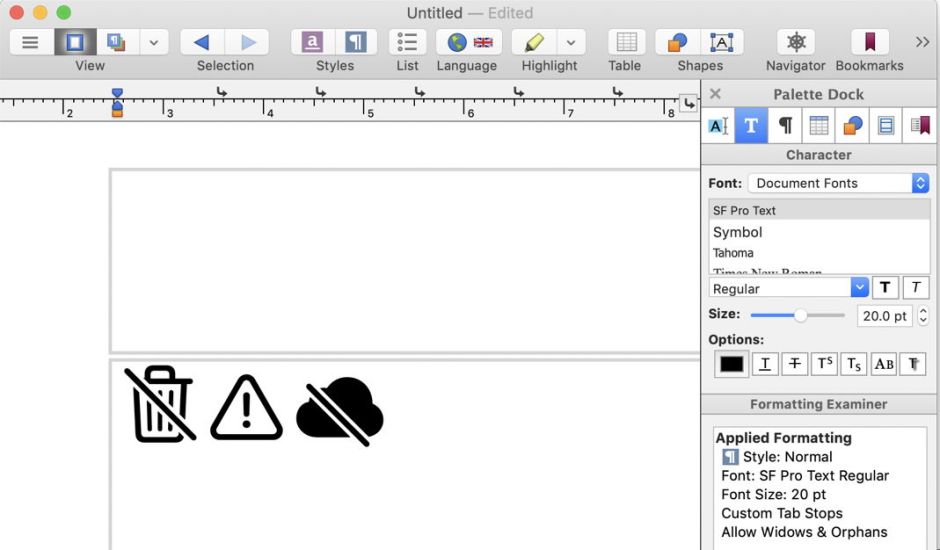Select the text box Shapes tool
The height and width of the screenshot is (550, 940).
click(x=720, y=42)
